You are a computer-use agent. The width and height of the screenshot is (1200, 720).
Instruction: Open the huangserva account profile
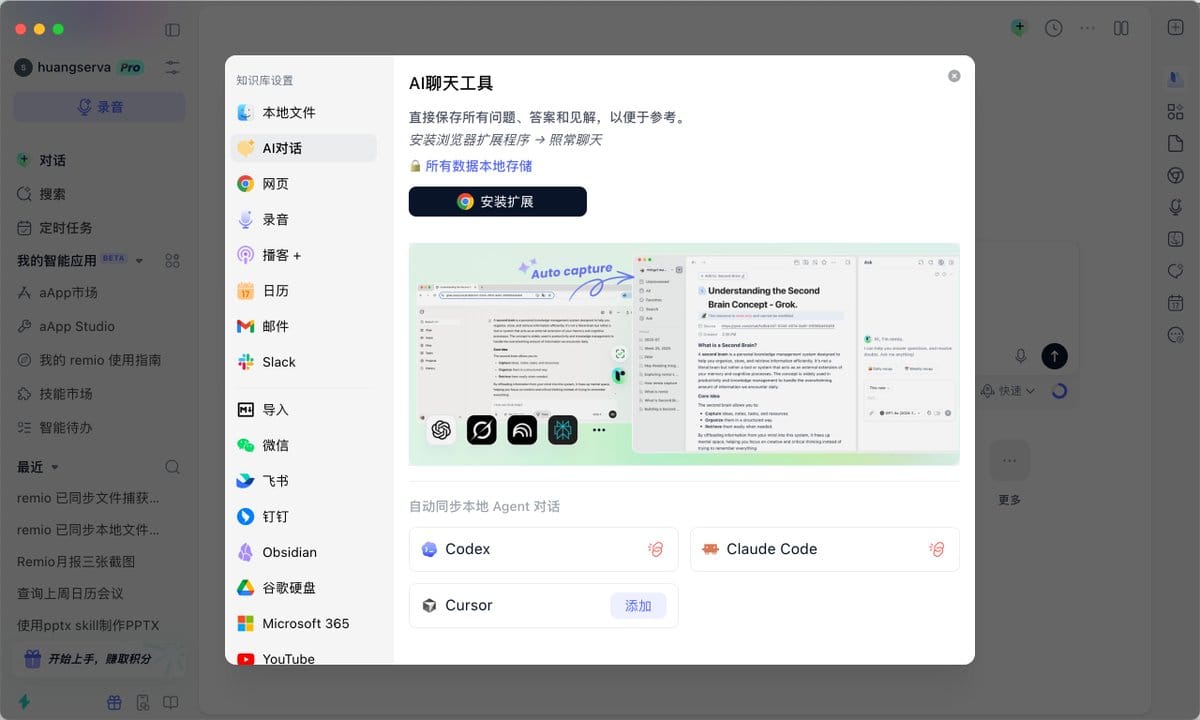pos(79,67)
